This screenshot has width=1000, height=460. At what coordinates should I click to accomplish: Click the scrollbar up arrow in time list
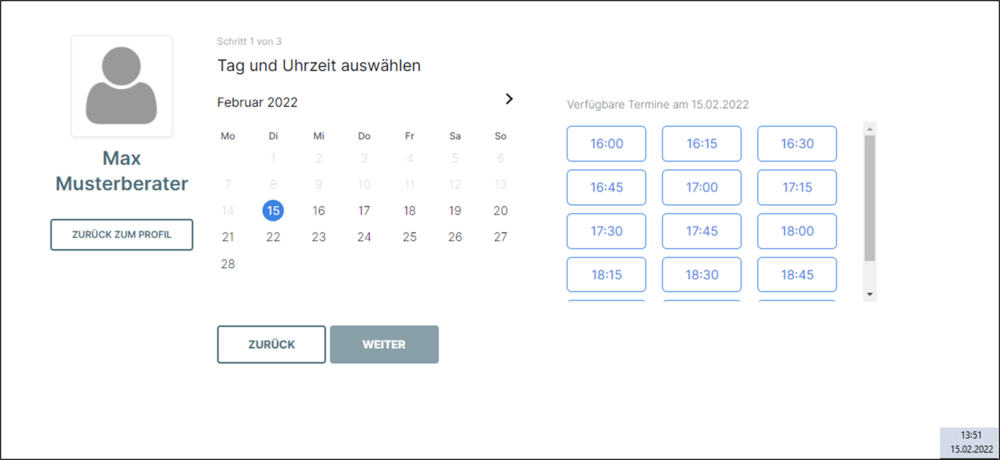point(870,129)
